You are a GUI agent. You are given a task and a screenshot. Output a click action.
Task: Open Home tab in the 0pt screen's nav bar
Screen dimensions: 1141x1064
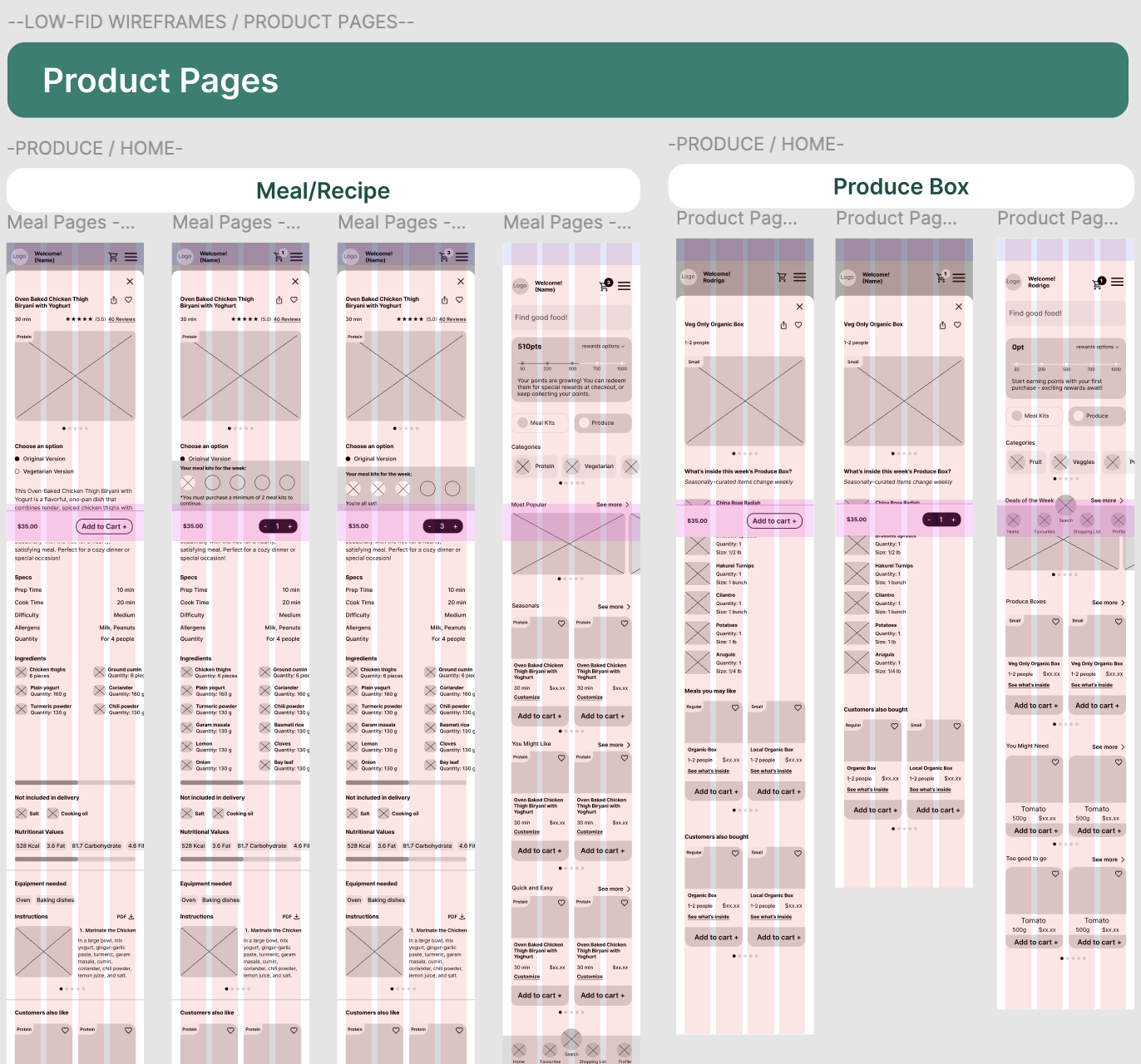coord(1013,521)
